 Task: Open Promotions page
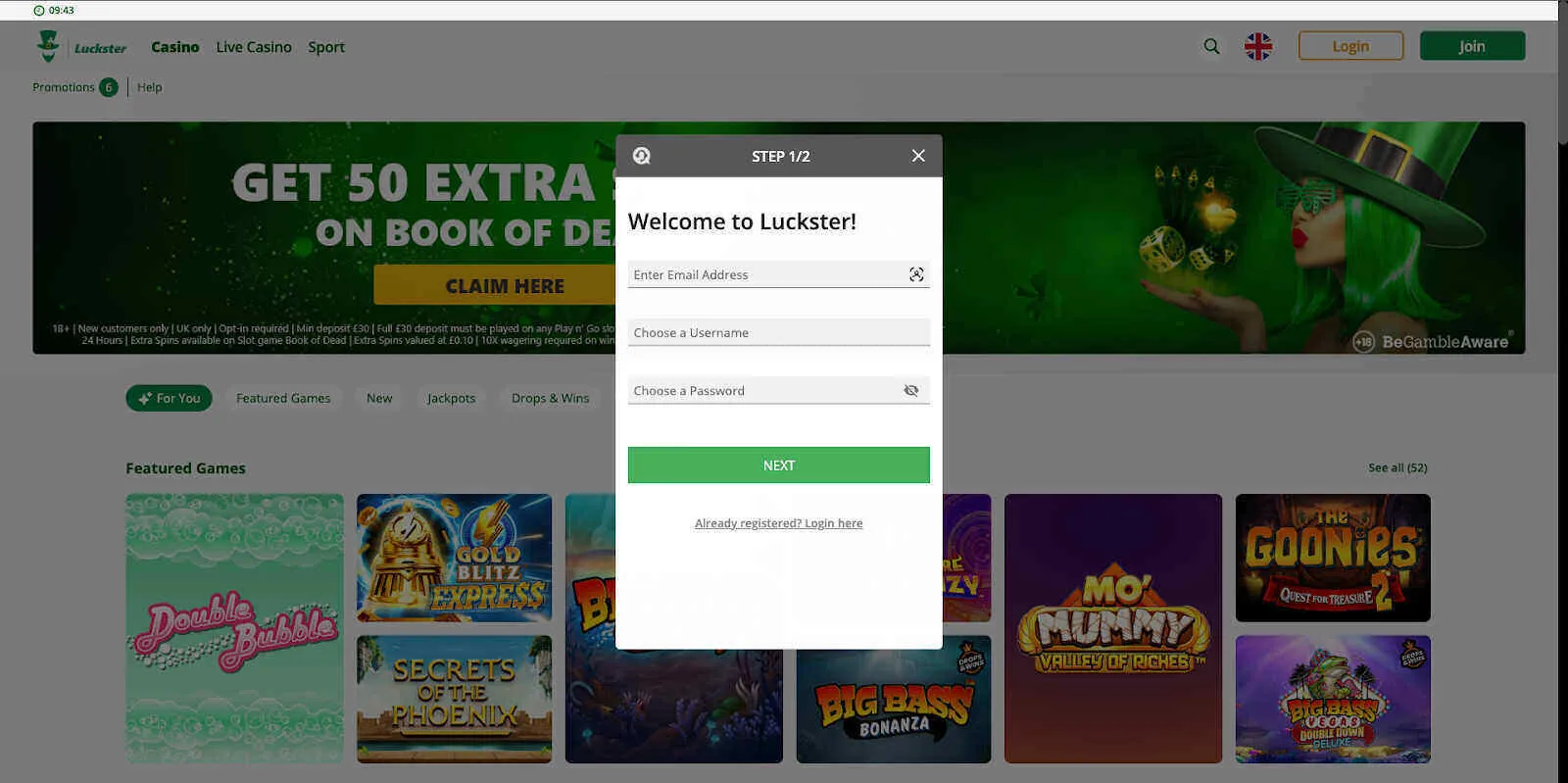(x=64, y=87)
